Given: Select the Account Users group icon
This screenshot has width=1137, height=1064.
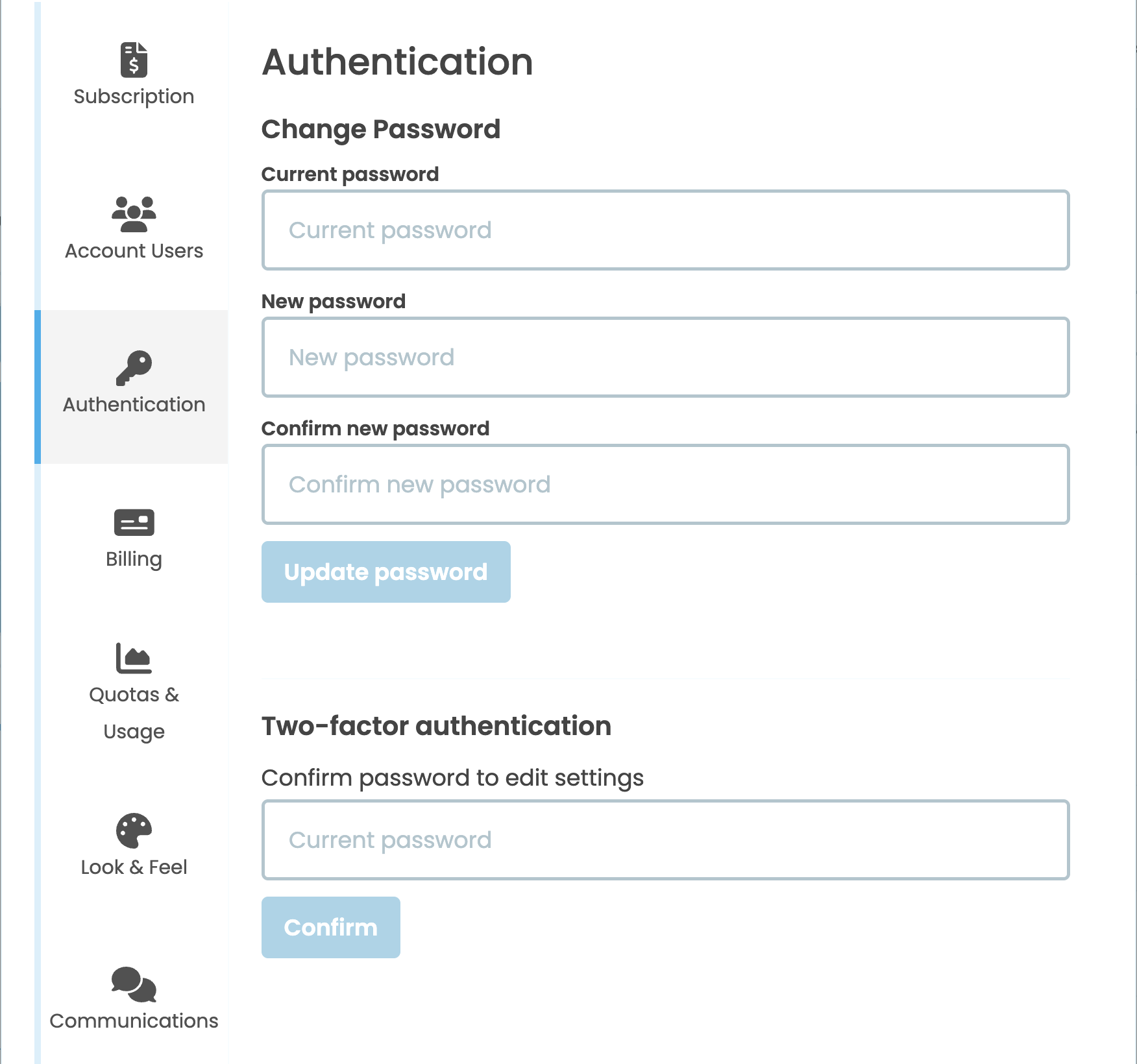Looking at the screenshot, I should [134, 214].
